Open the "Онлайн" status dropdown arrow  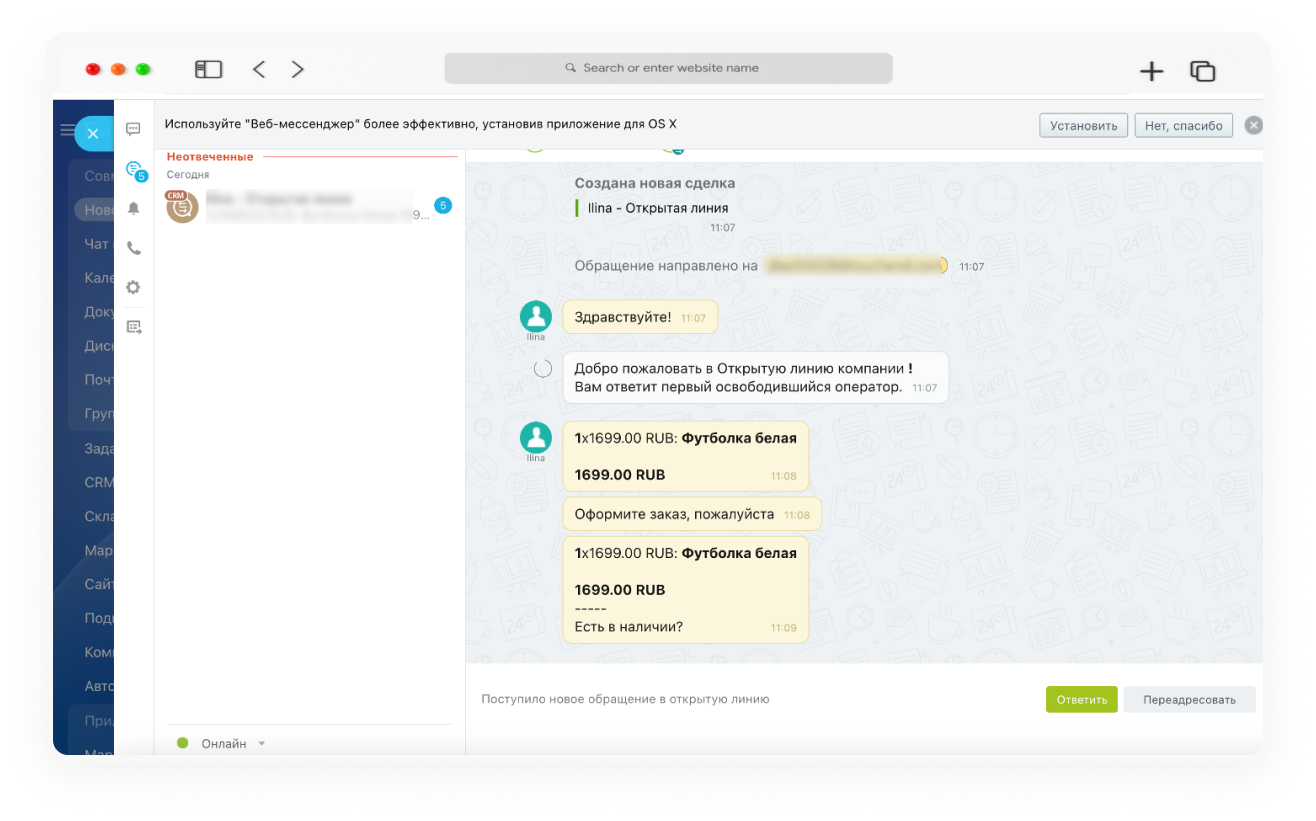(262, 744)
